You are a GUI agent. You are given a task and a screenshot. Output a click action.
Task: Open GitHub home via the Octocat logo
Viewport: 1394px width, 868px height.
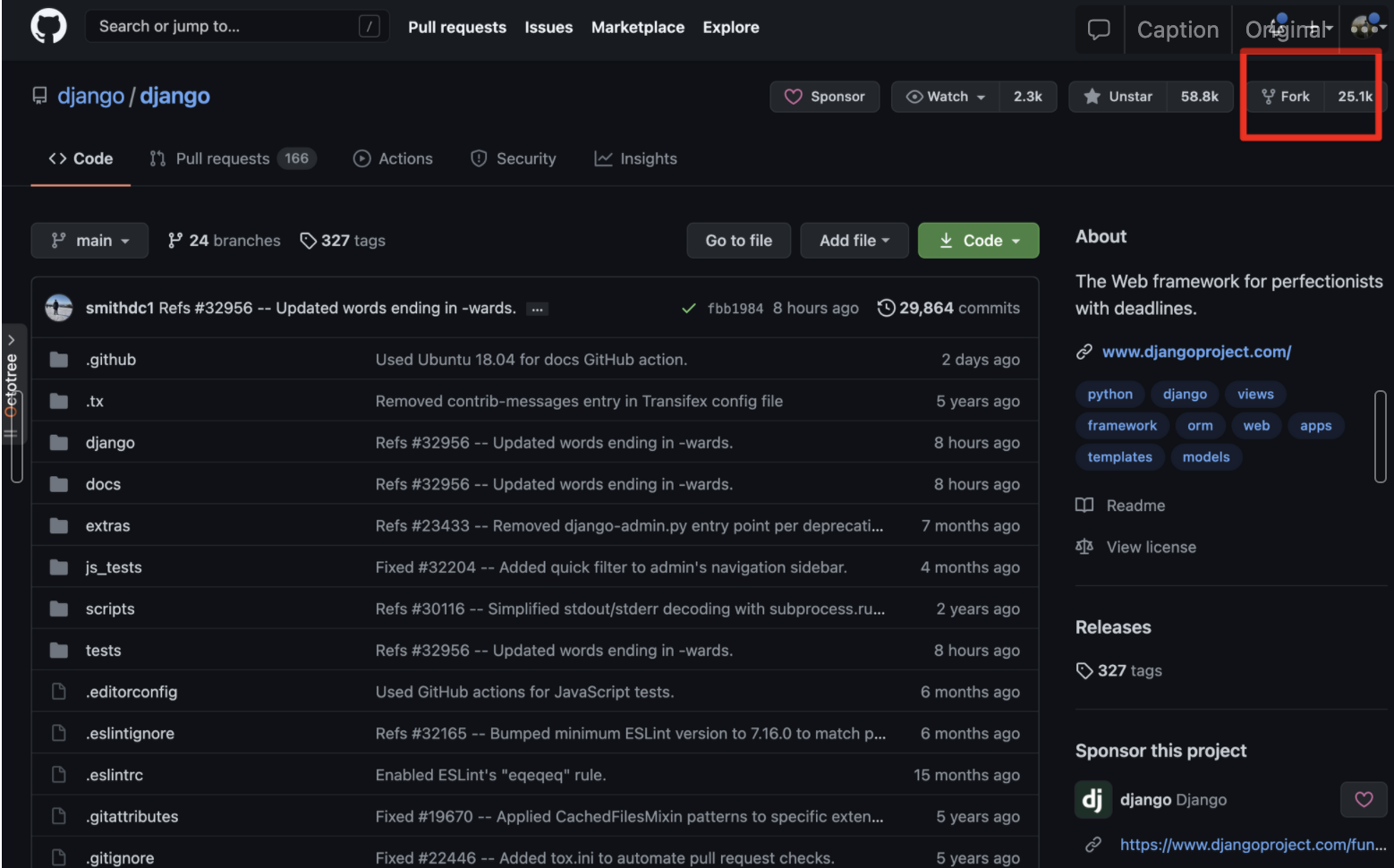click(48, 26)
